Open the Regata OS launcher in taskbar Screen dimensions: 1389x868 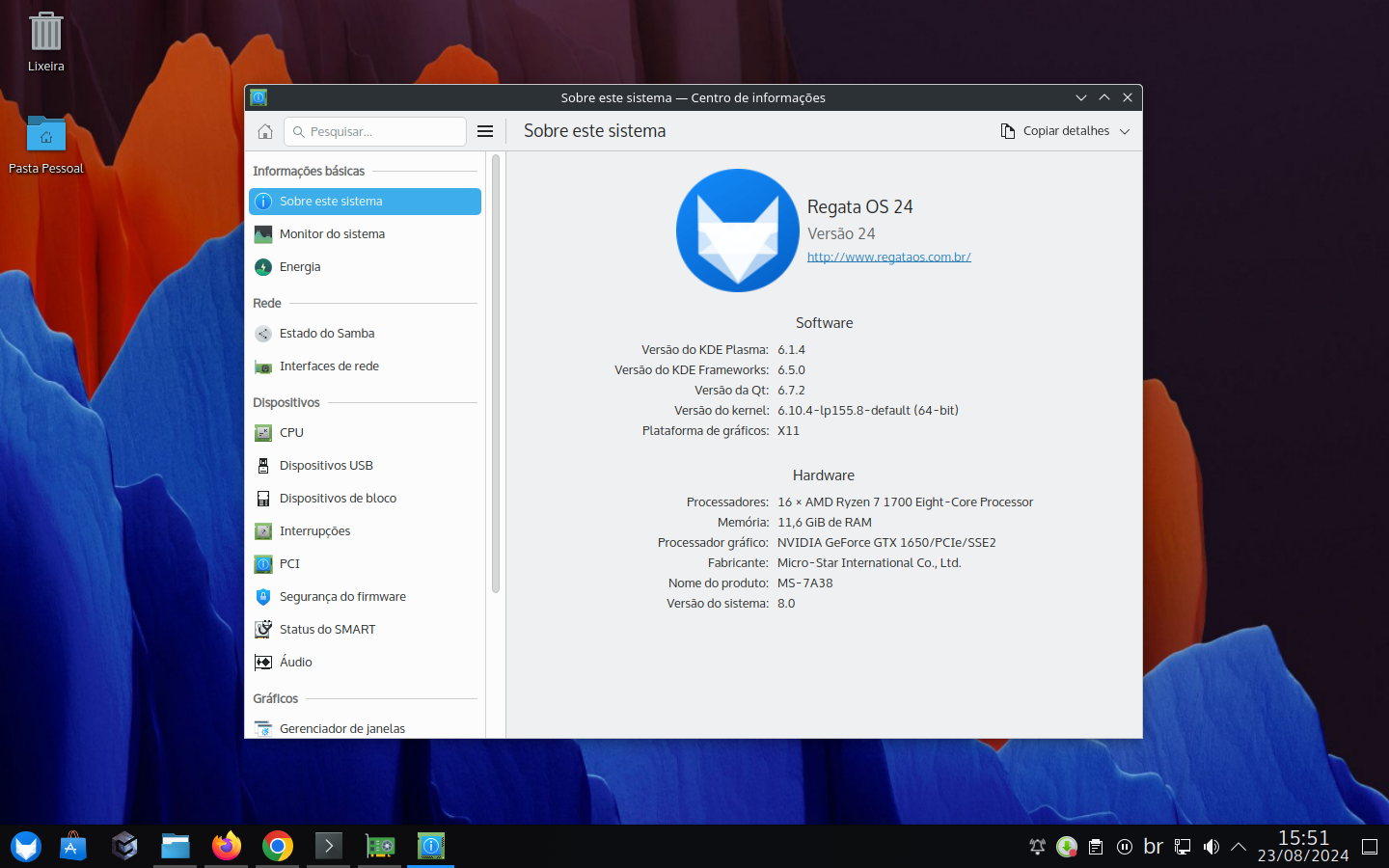[26, 847]
